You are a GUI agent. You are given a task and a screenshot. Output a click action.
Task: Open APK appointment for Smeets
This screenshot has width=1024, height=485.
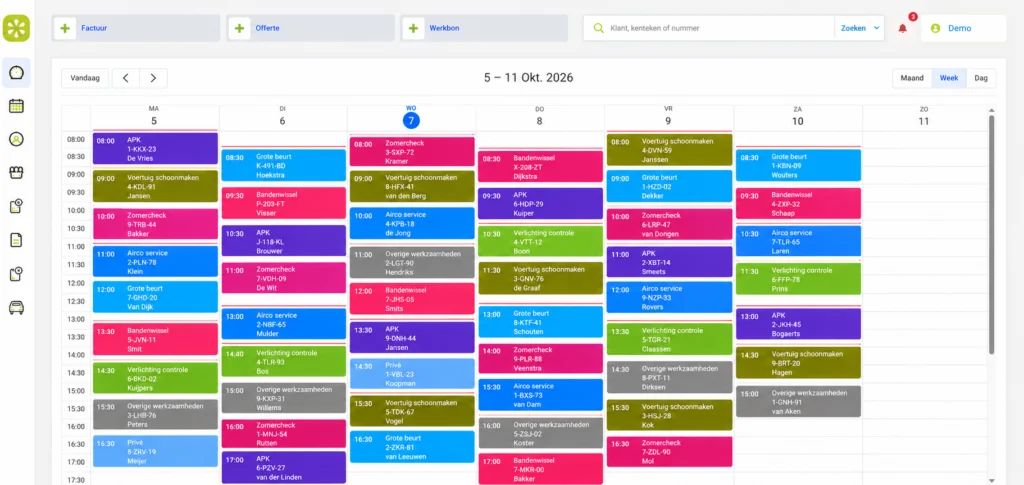[669, 262]
